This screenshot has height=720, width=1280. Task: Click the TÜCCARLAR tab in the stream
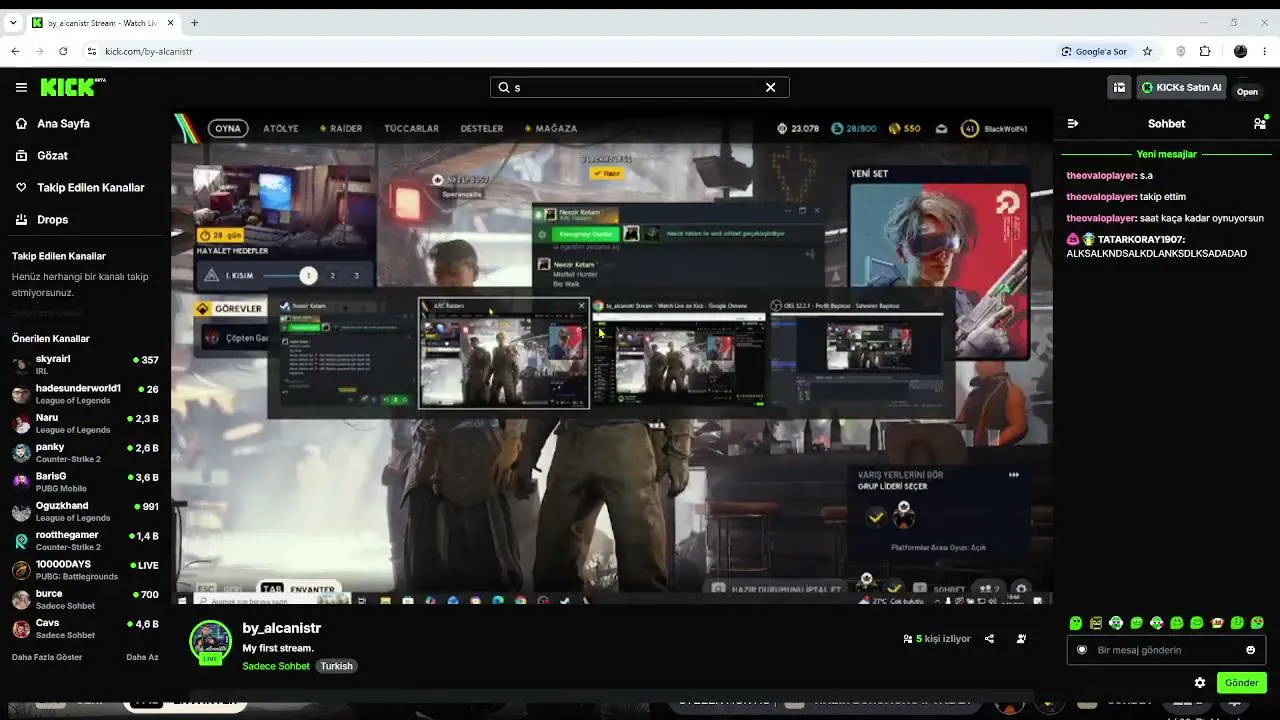tap(411, 128)
